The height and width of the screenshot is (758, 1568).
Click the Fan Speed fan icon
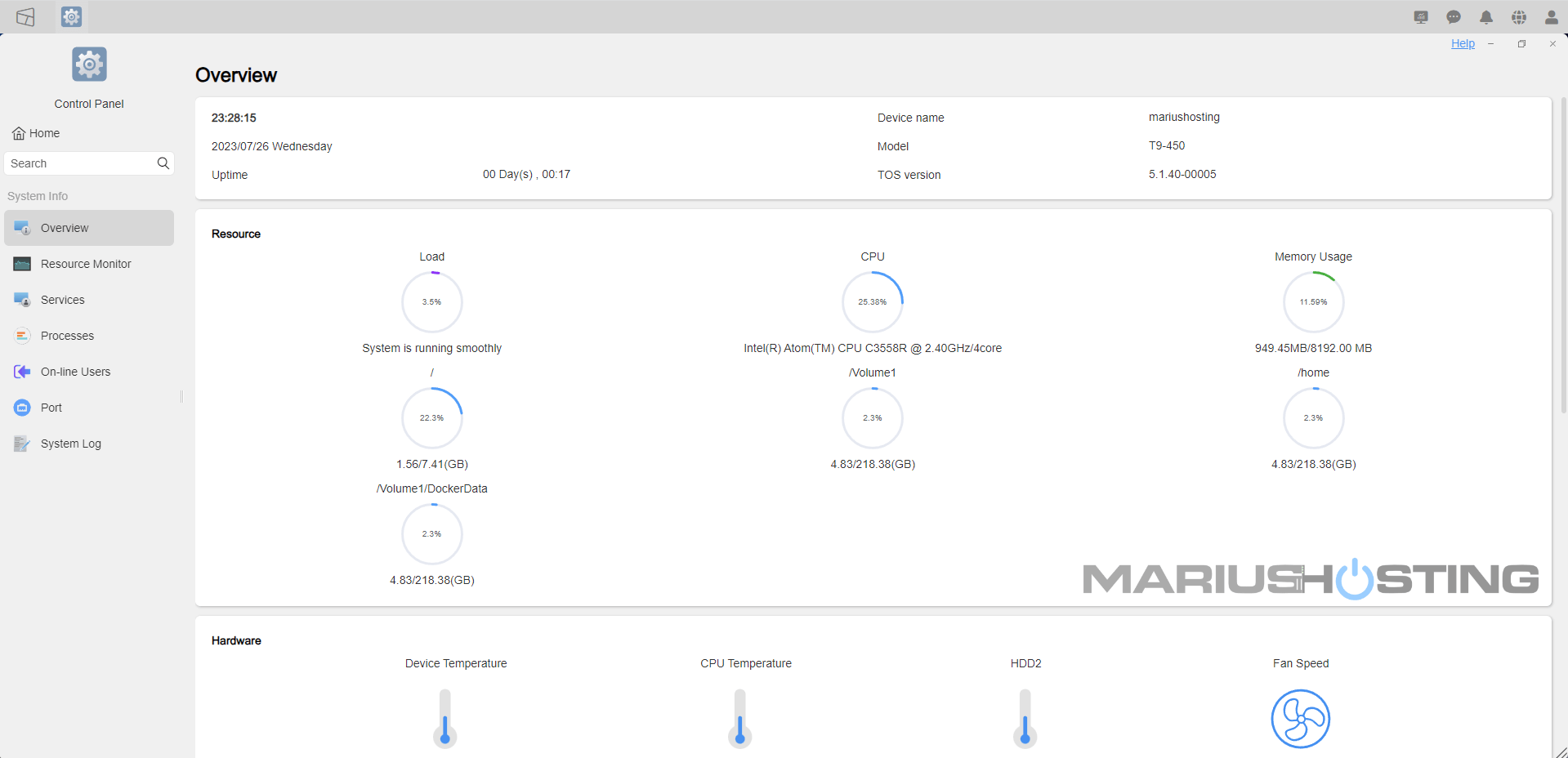point(1301,719)
